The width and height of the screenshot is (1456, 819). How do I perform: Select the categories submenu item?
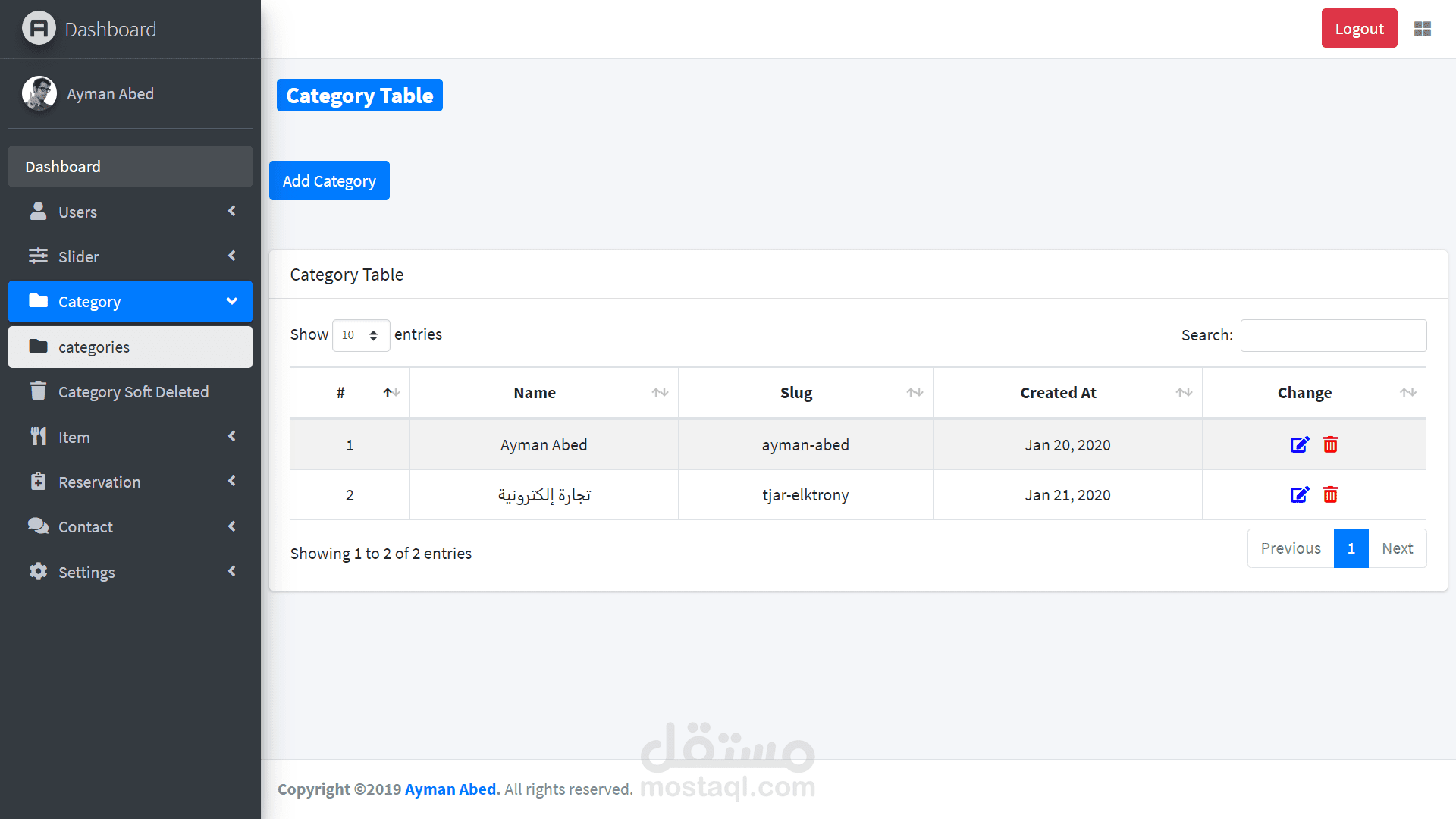tap(130, 347)
